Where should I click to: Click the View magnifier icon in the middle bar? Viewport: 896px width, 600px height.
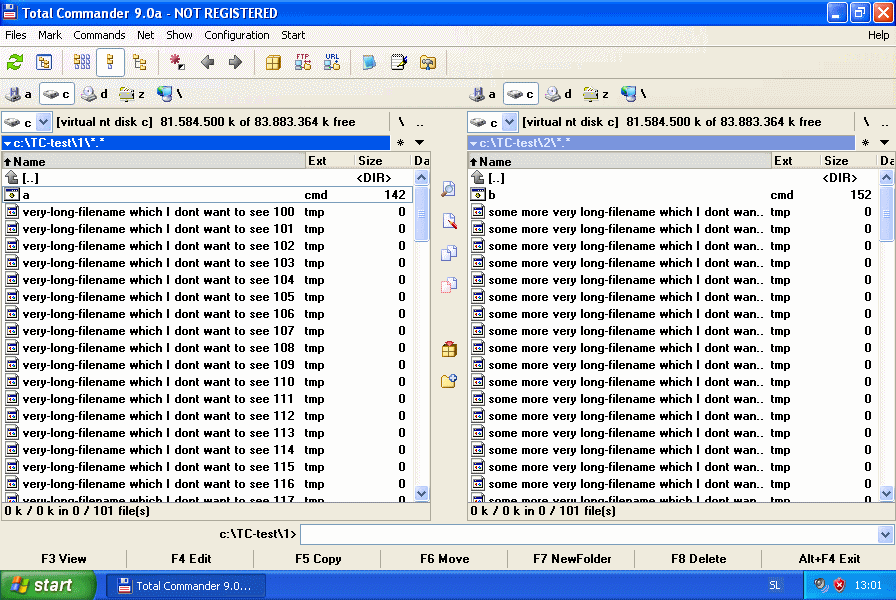(x=449, y=189)
